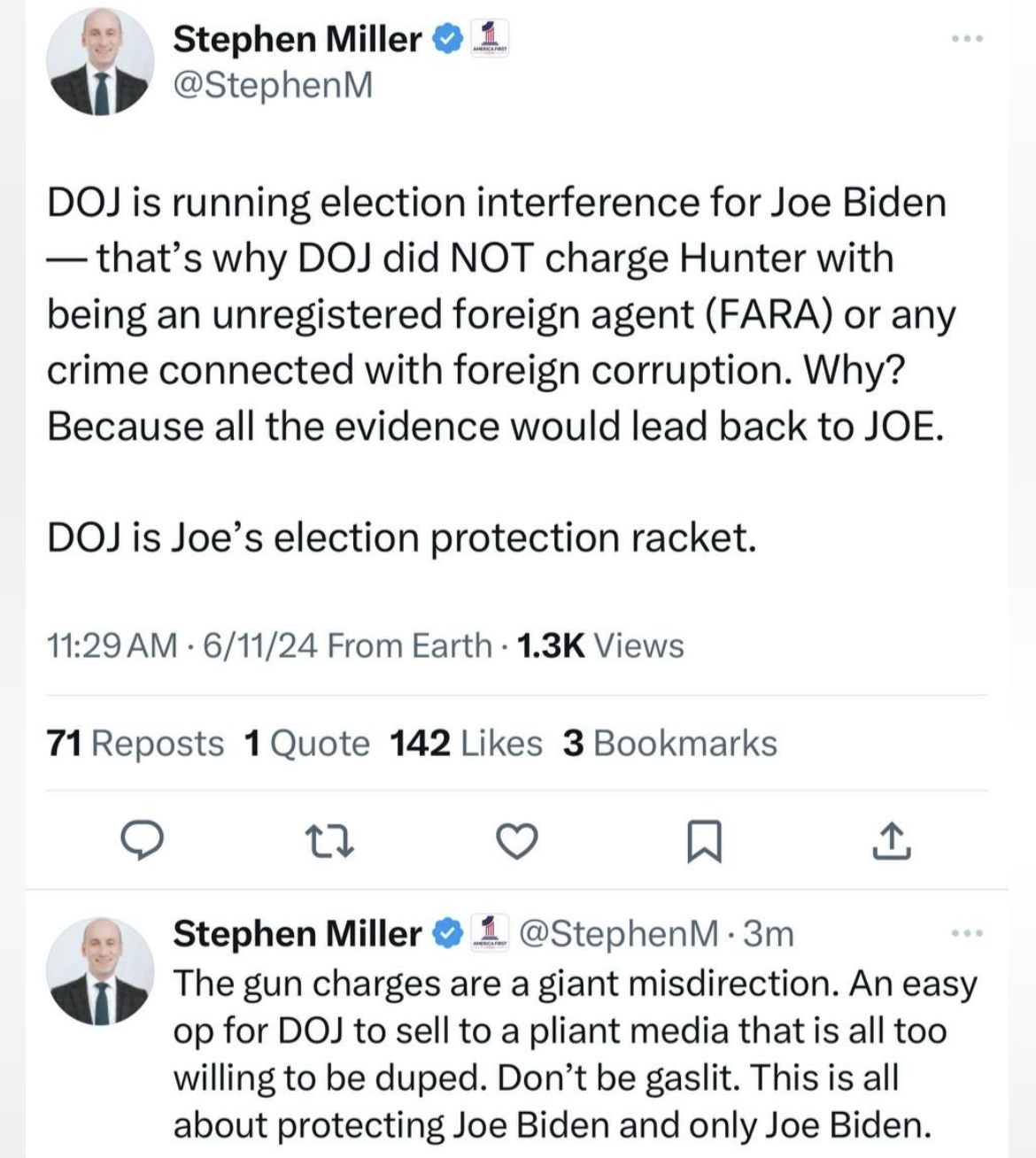Image resolution: width=1036 pixels, height=1158 pixels.
Task: Click the America First badge on the reply tweet
Action: (490, 933)
